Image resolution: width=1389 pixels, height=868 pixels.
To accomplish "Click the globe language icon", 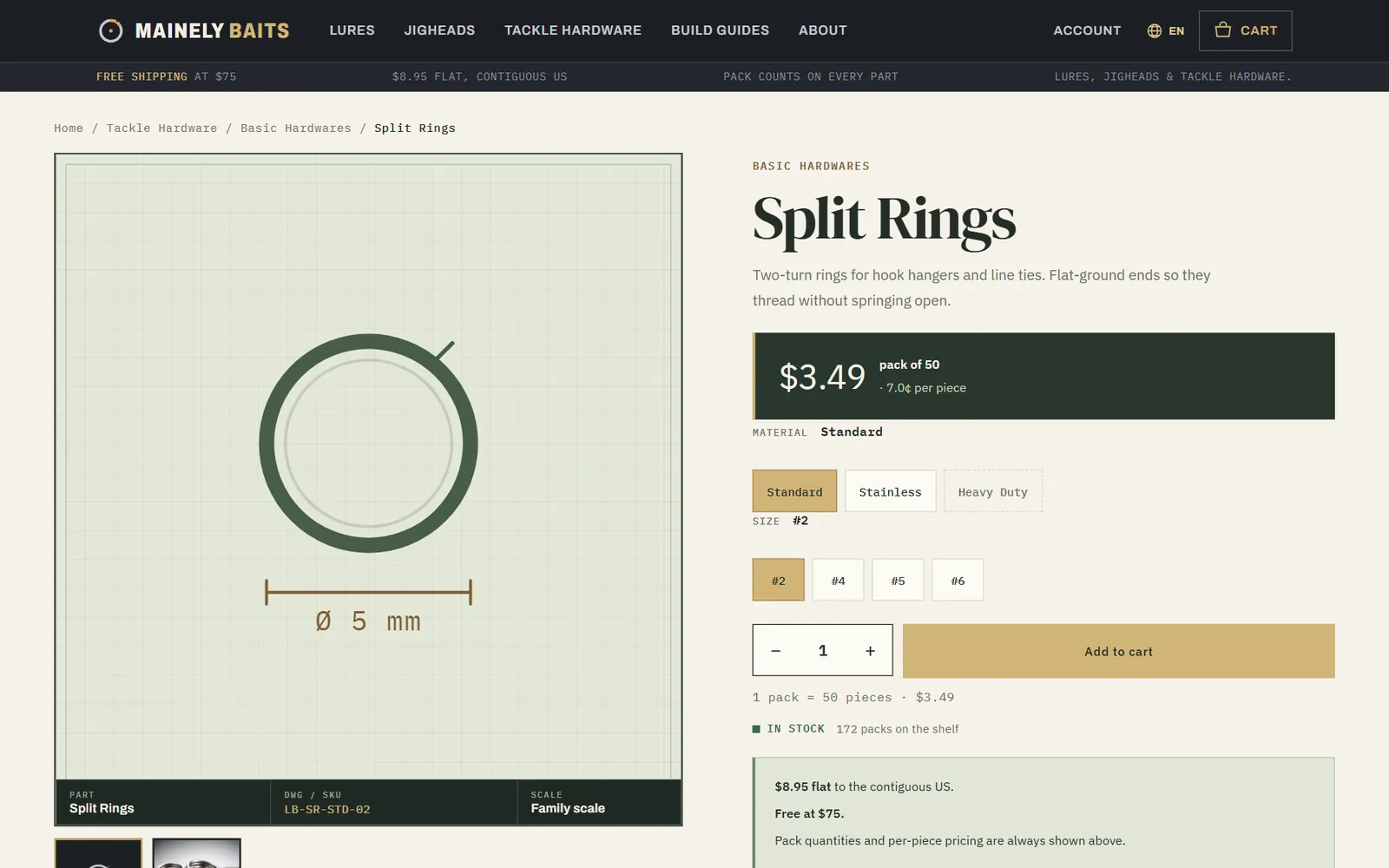I will pyautogui.click(x=1154, y=30).
